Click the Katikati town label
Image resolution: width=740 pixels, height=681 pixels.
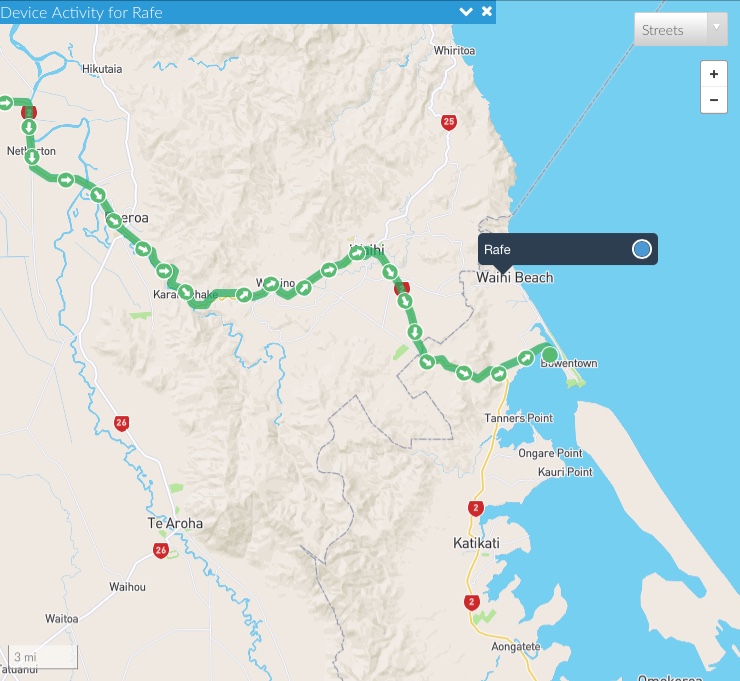tap(475, 543)
